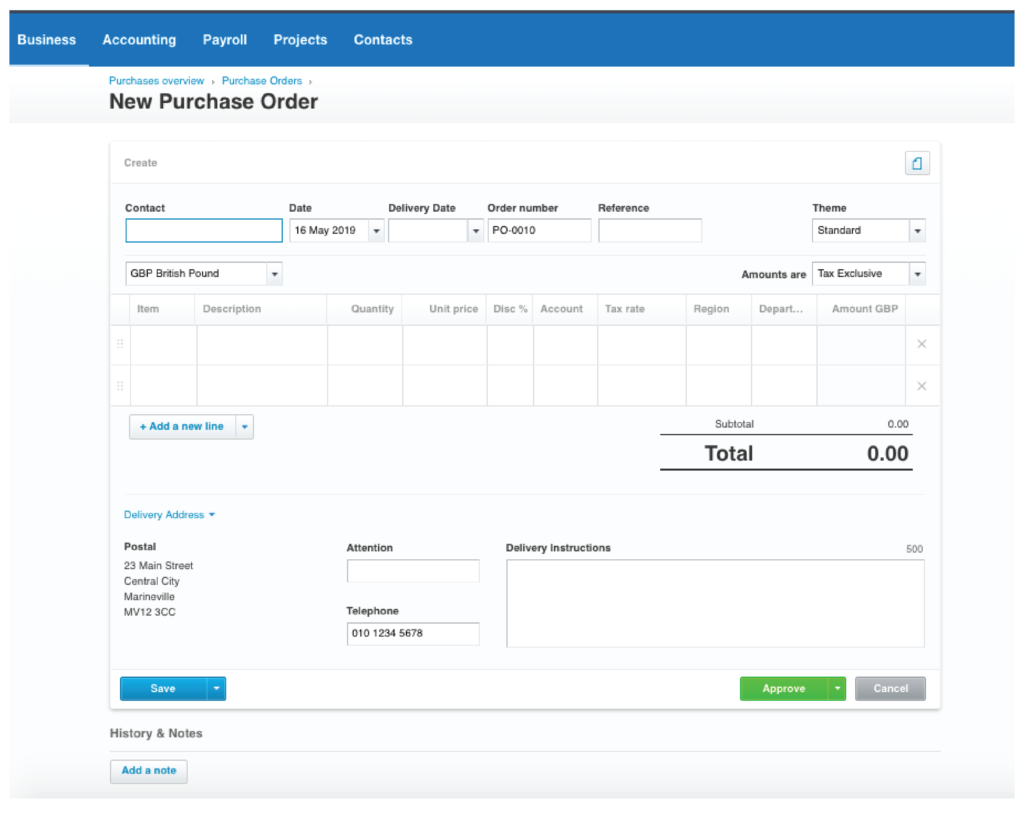The height and width of the screenshot is (820, 1024).
Task: Remove the second line item row
Action: (921, 386)
